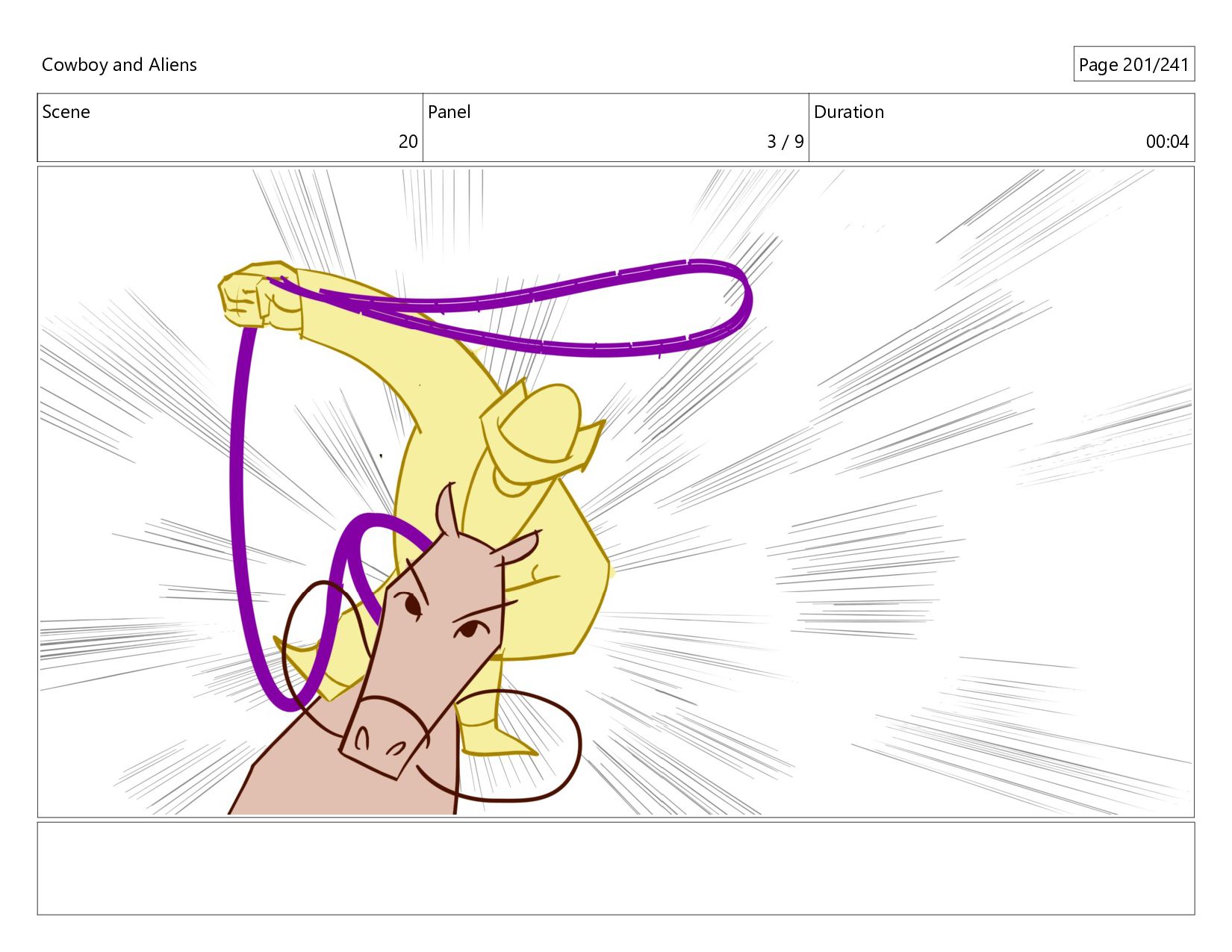Click the 'Duration' label

click(849, 112)
